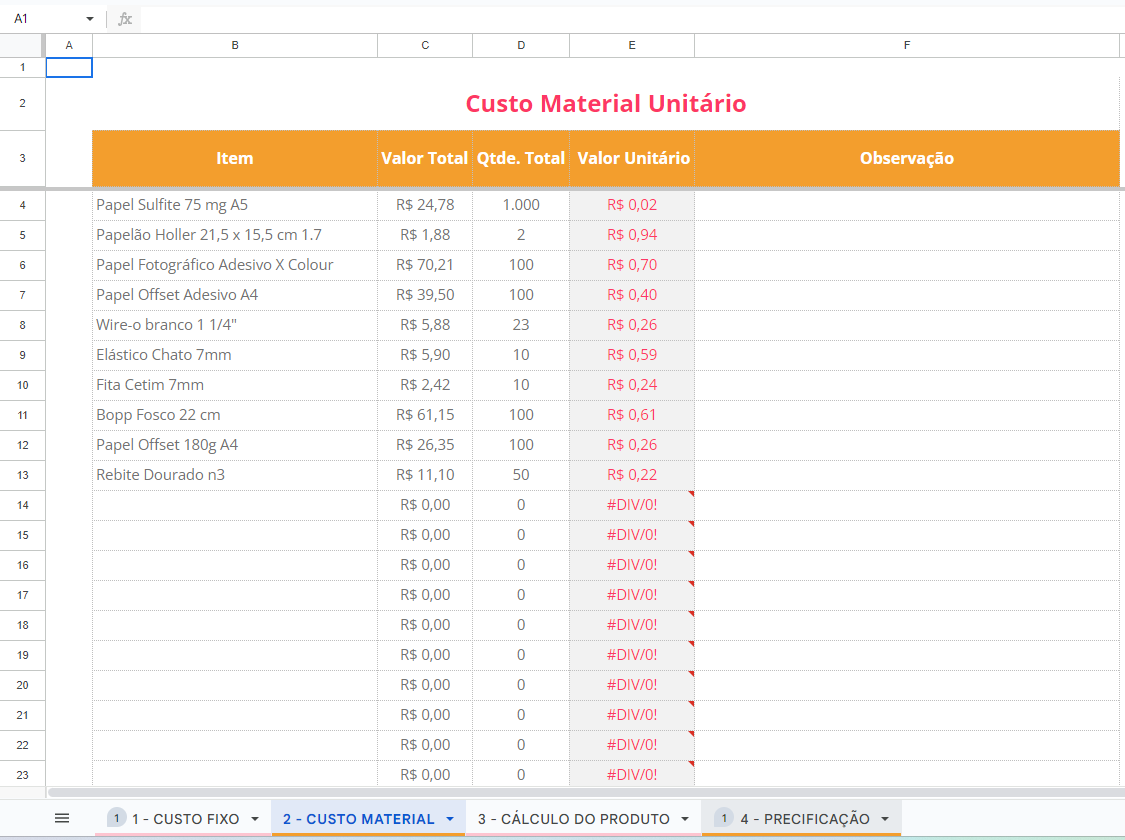Click the select-all corner box
This screenshot has width=1125, height=840.
pyautogui.click(x=22, y=45)
